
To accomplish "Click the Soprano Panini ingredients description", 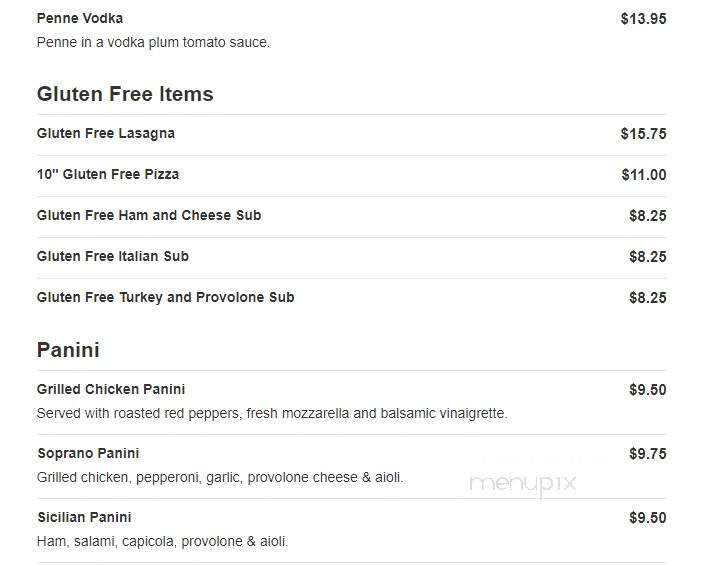I will (x=220, y=477).
